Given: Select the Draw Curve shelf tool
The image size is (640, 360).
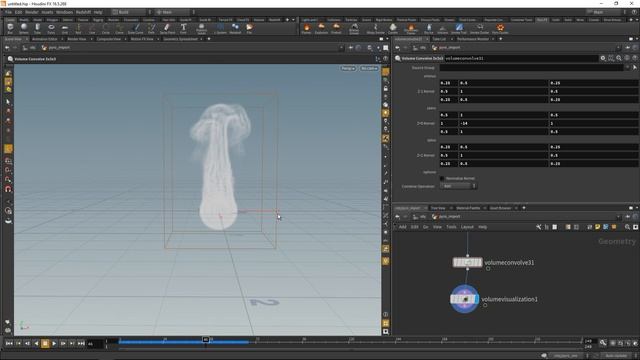Looking at the screenshot, I should 136,29.
